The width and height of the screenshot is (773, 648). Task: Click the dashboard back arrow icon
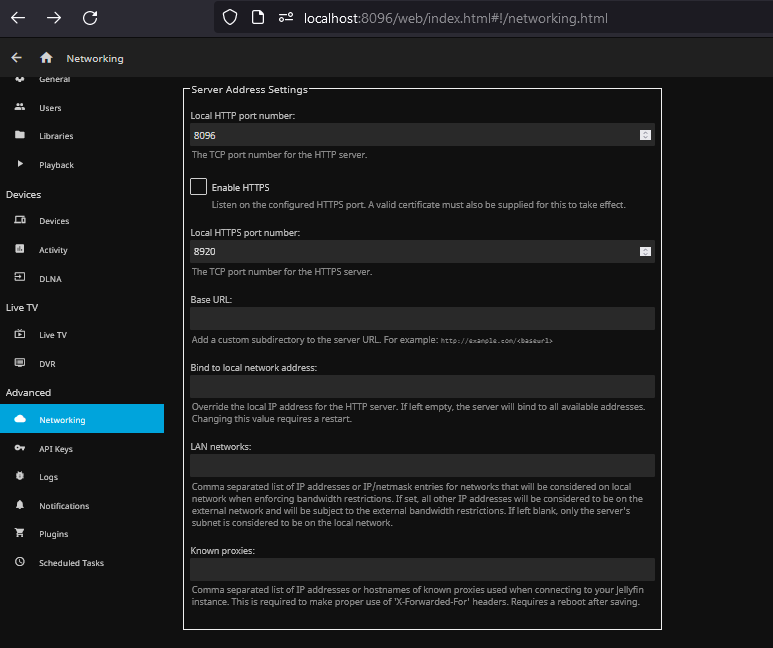click(x=16, y=58)
